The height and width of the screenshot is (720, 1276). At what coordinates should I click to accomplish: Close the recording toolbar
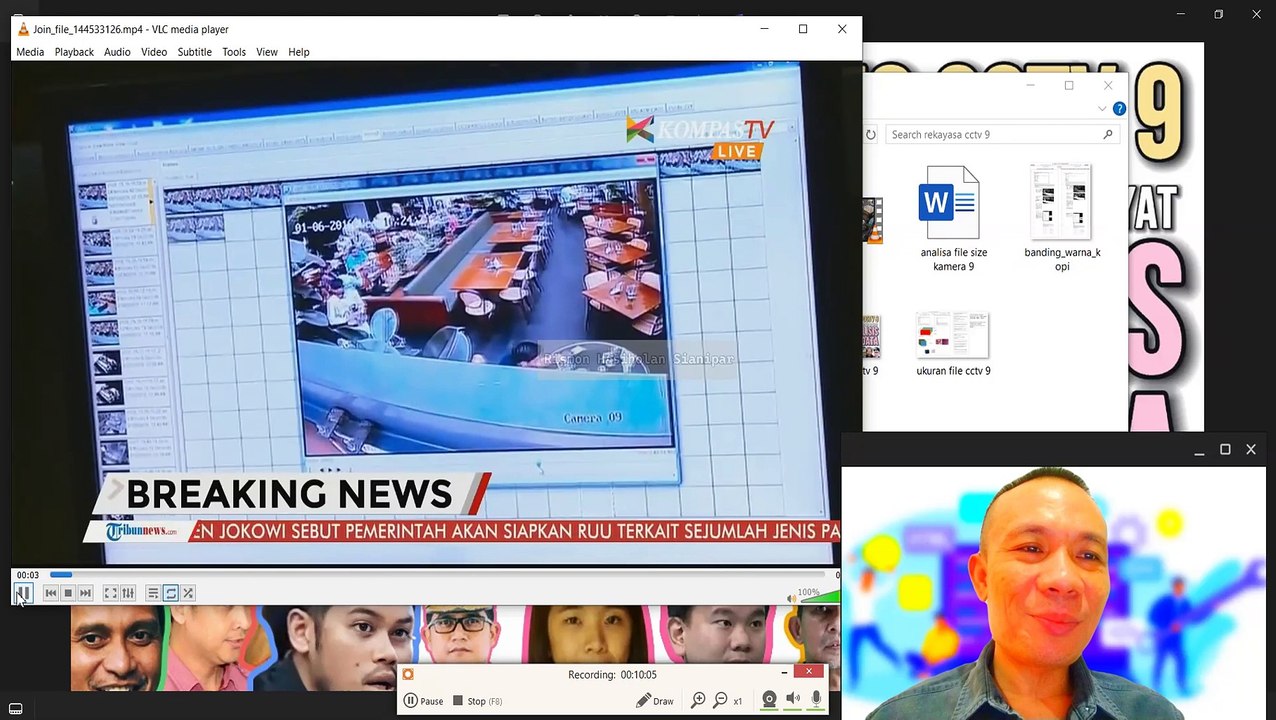809,671
